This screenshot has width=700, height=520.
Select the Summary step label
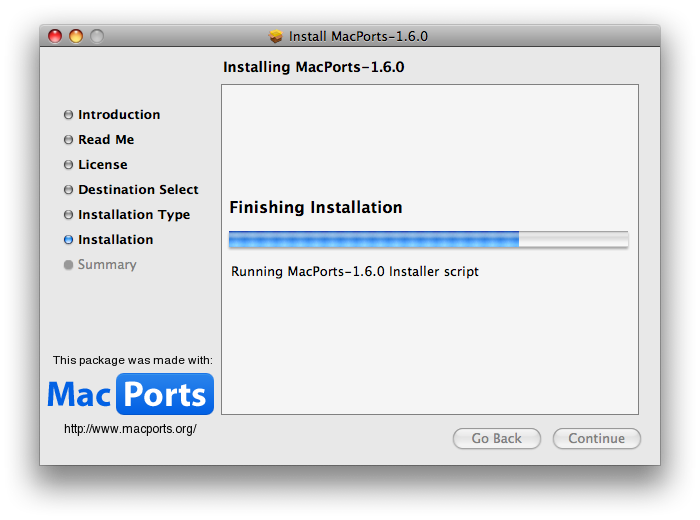(107, 265)
